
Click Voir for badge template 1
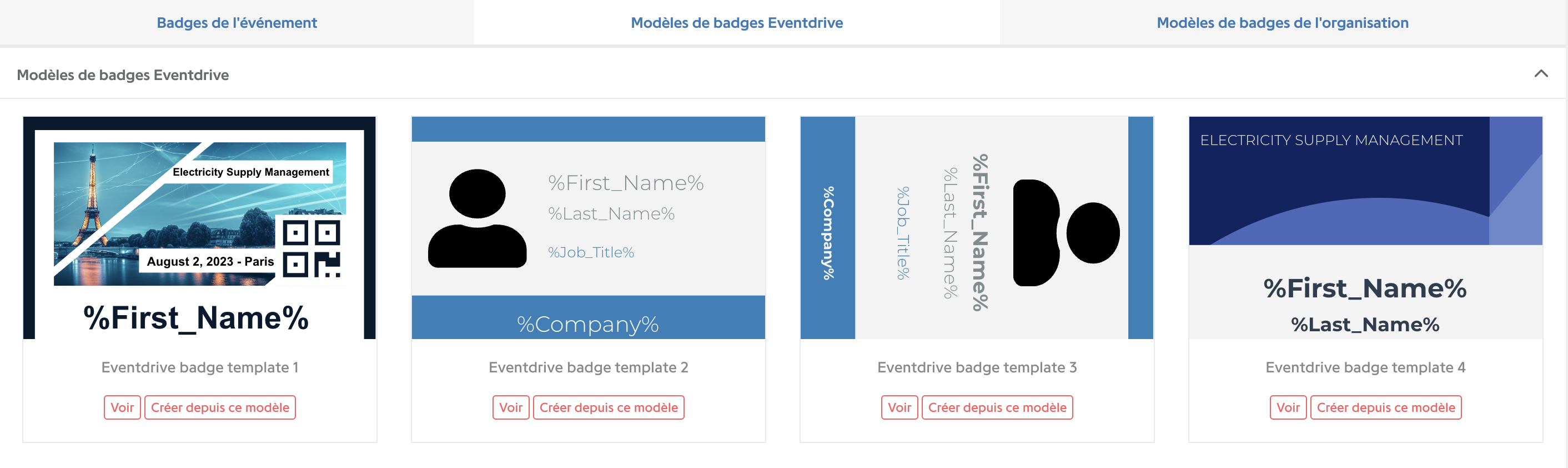[122, 407]
